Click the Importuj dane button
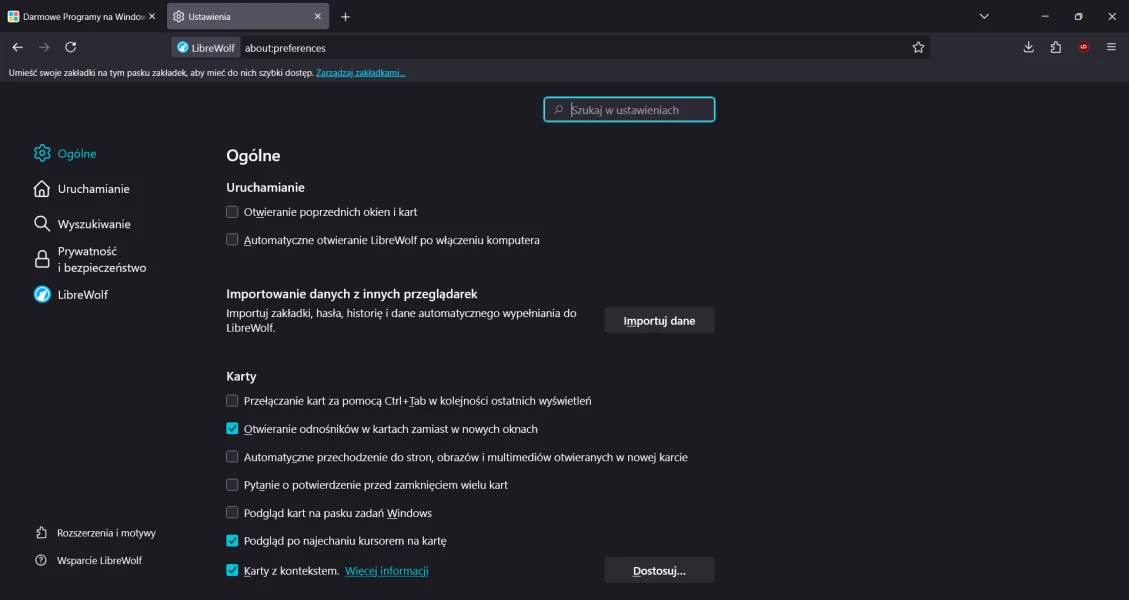 [659, 321]
